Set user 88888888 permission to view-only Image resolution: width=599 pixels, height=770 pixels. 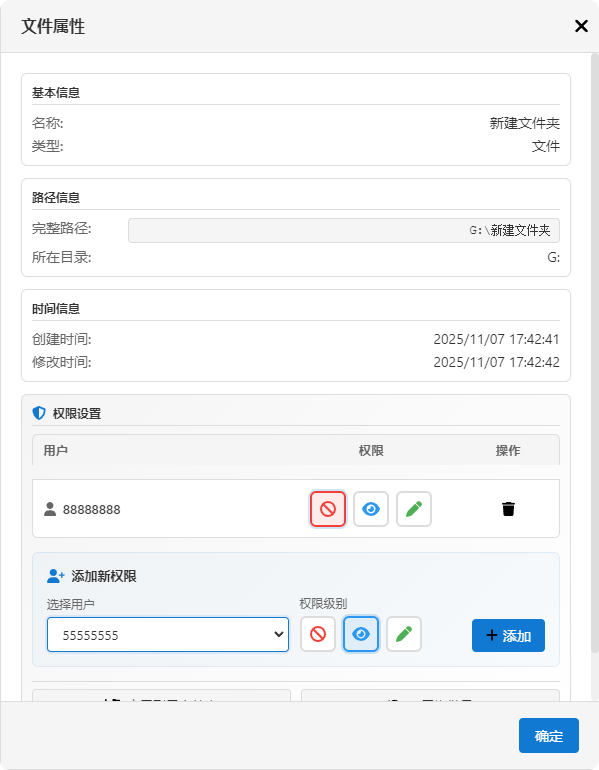371,509
